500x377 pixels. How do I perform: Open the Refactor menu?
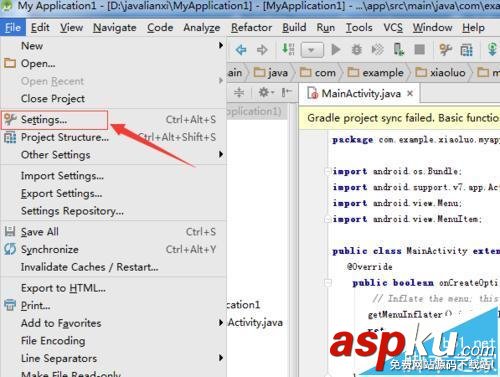point(251,28)
